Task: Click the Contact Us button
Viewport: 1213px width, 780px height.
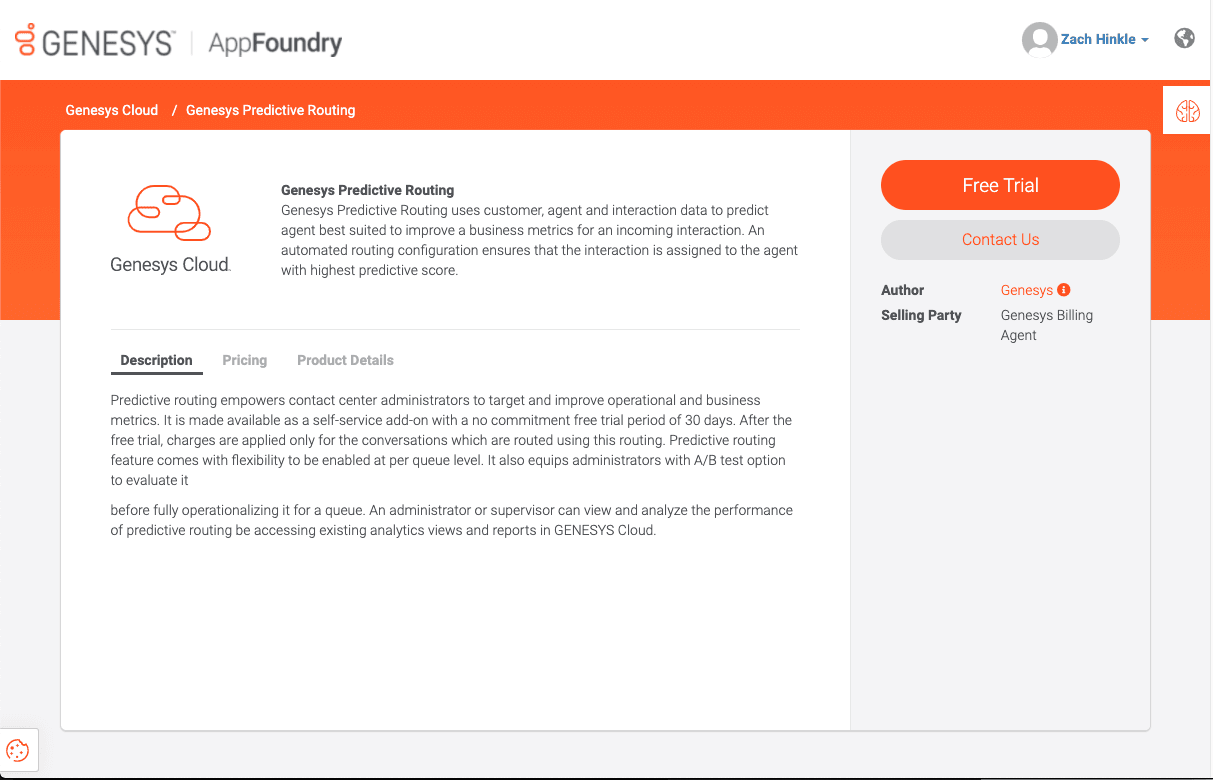Action: click(1000, 240)
